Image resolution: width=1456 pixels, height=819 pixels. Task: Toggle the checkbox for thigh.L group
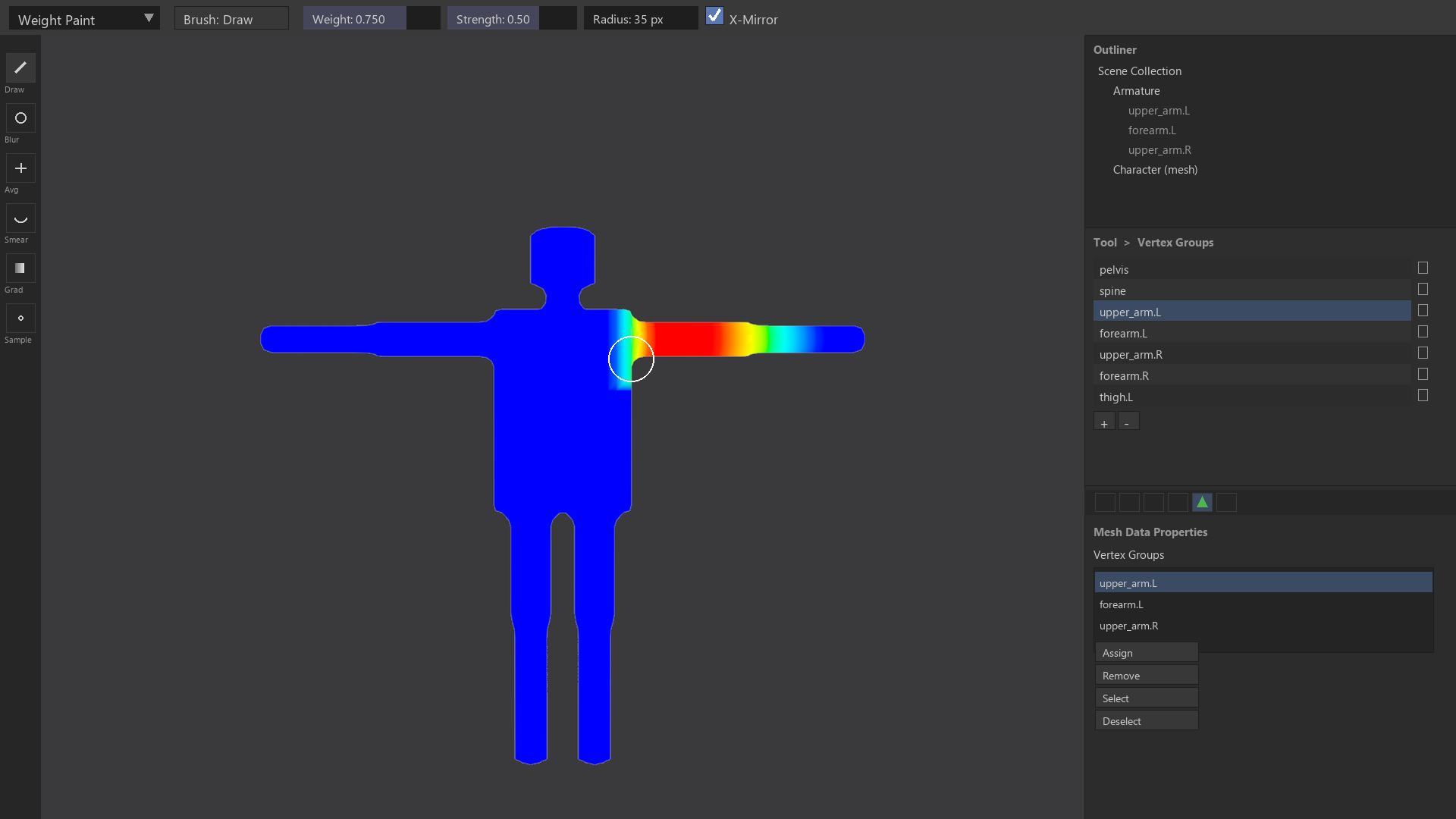1423,395
